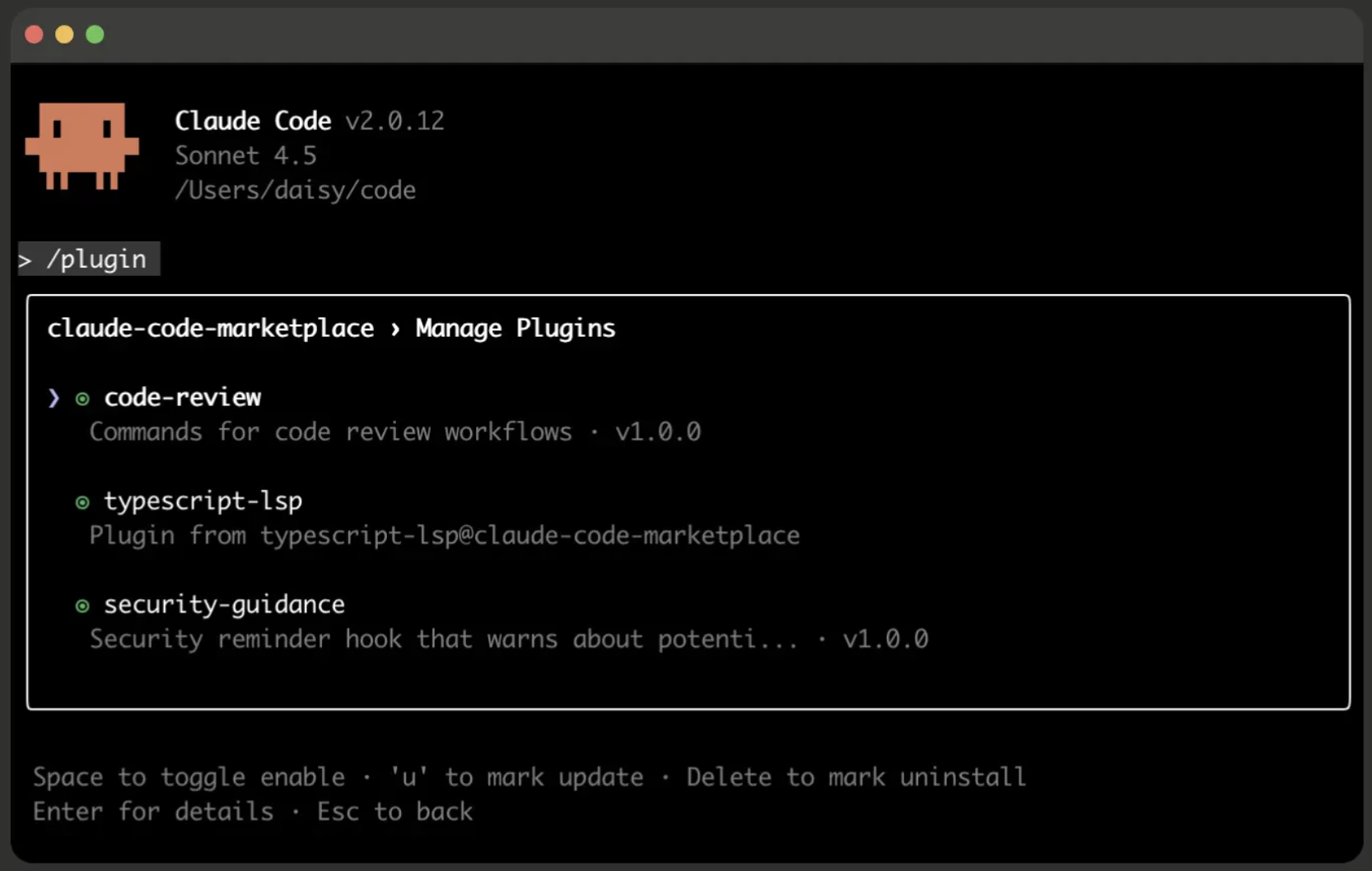Viewport: 1372px width, 871px height.
Task: Toggle the security-guidance enabled indicator
Action: point(82,607)
